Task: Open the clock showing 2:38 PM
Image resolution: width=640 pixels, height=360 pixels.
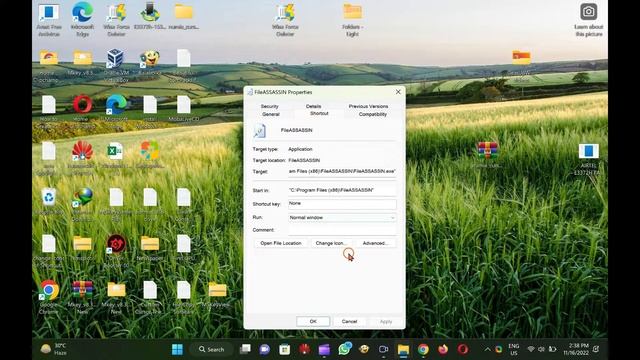Action: click(x=576, y=349)
